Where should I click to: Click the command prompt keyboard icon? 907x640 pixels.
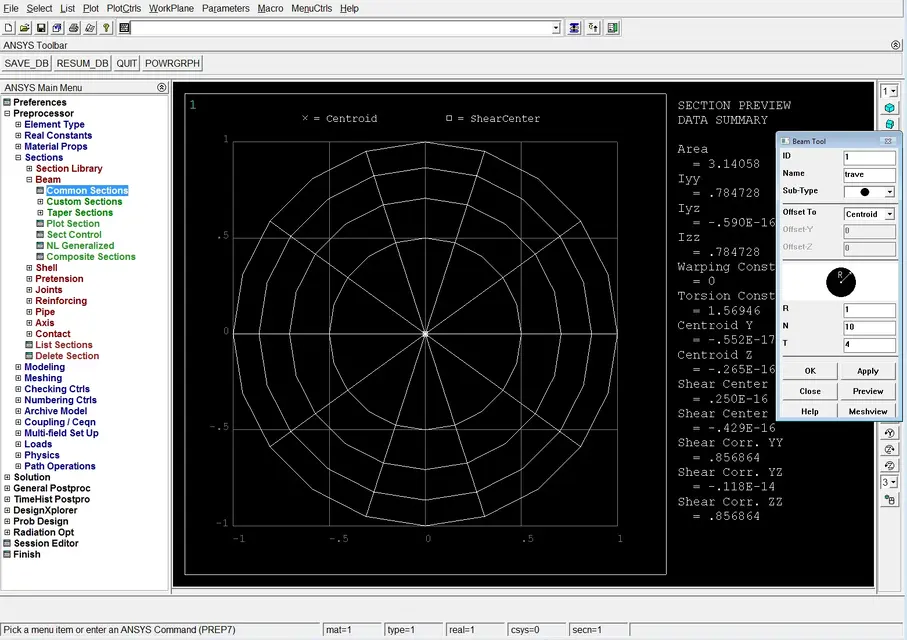coord(124,28)
